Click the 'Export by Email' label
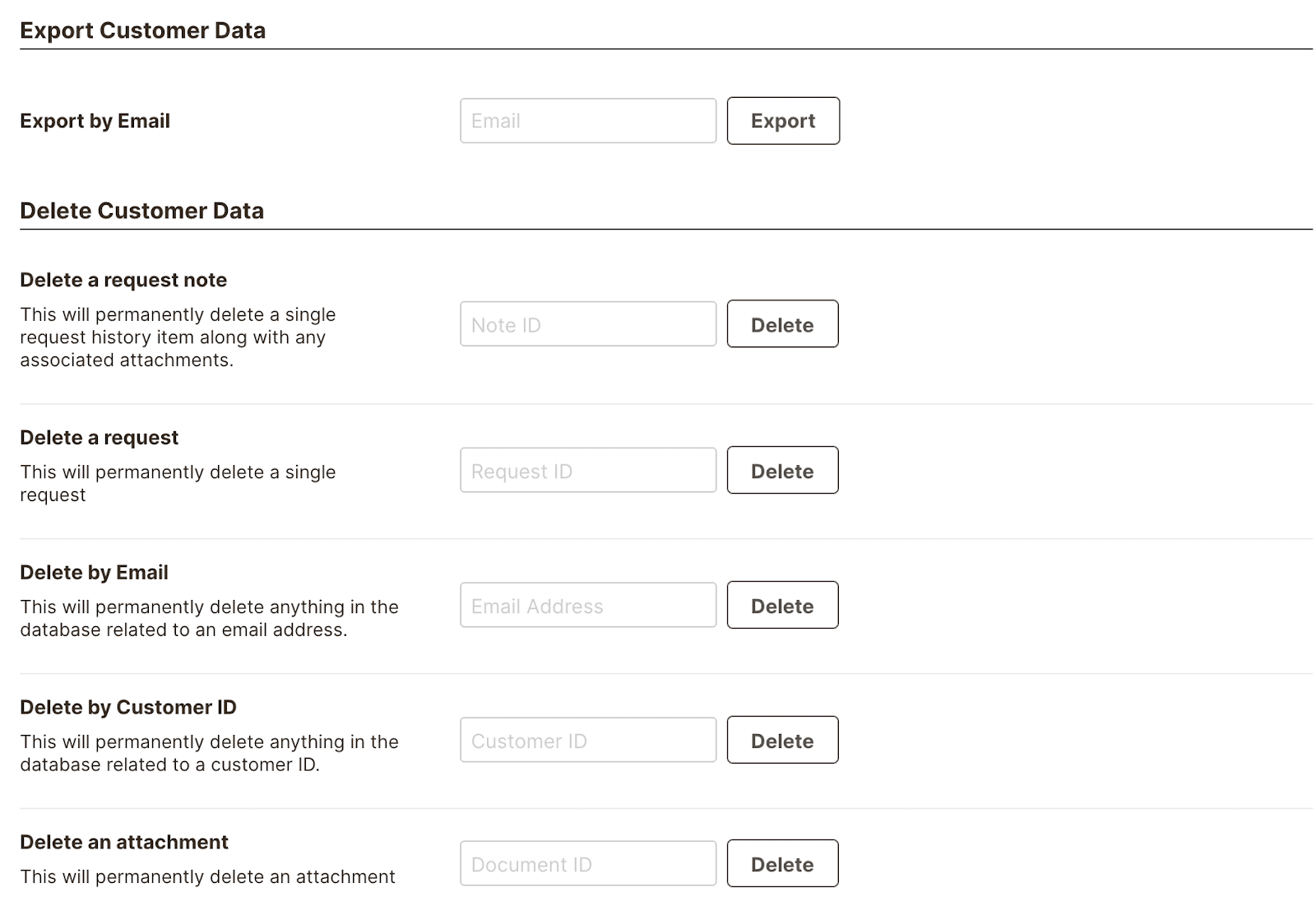 (95, 121)
